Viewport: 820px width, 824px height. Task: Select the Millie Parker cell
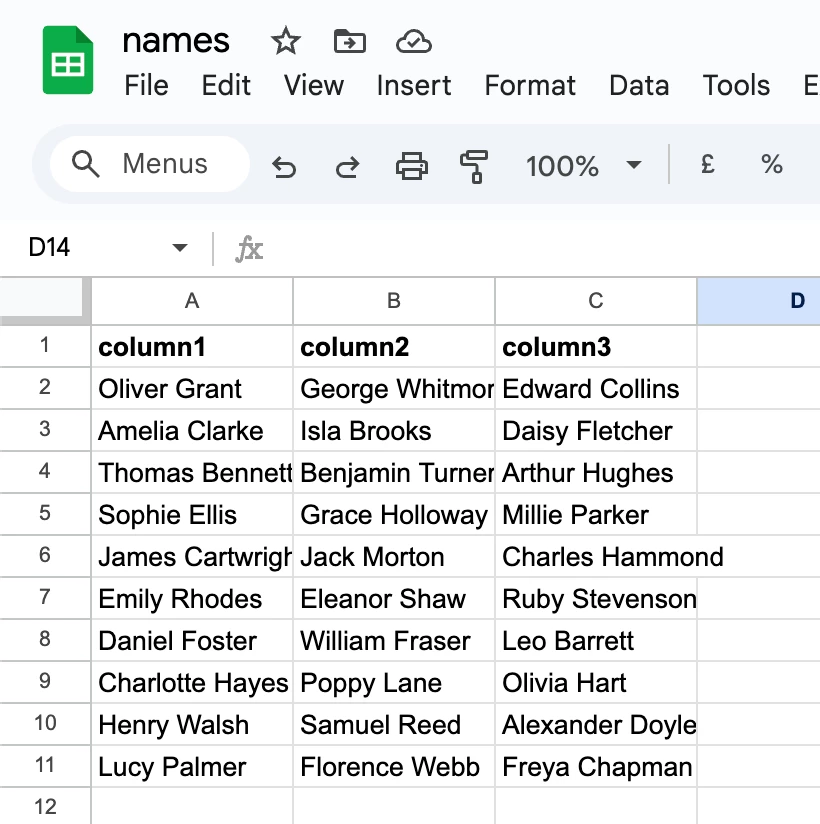(x=596, y=514)
